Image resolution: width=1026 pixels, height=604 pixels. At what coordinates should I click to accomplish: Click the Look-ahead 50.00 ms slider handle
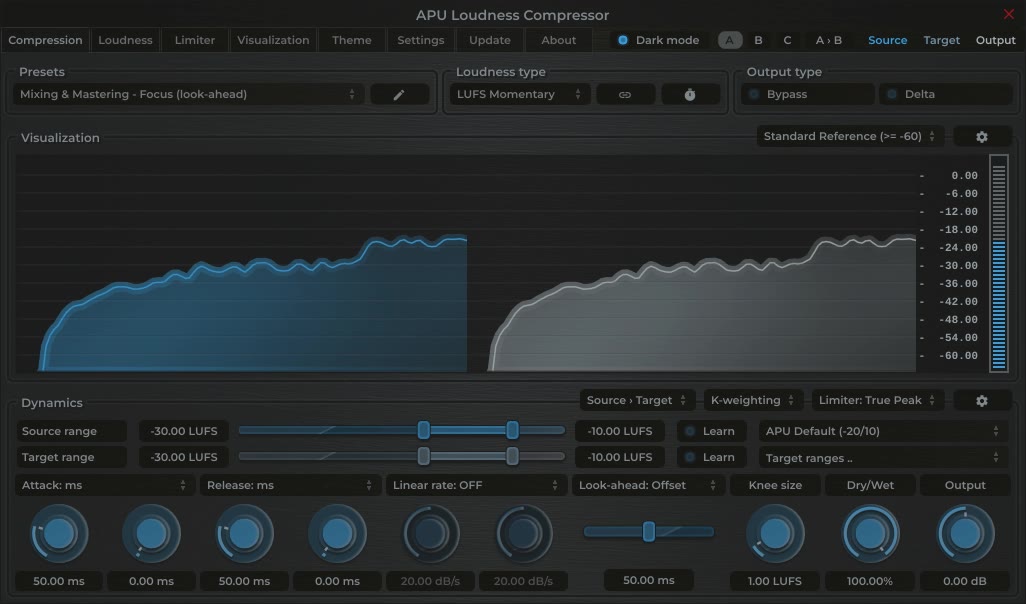[x=648, y=533]
